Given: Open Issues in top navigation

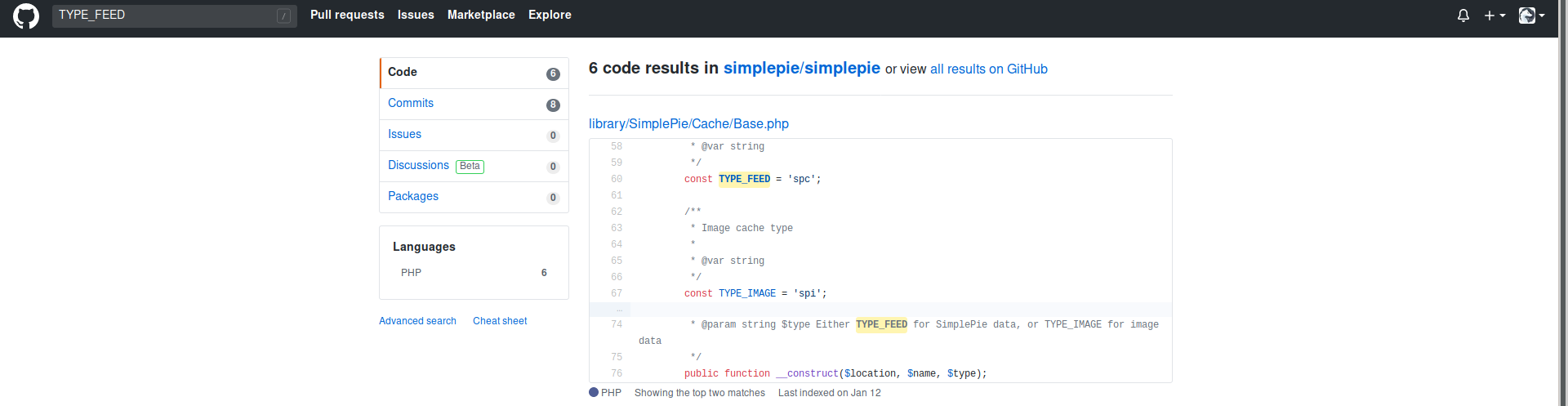Looking at the screenshot, I should tap(416, 15).
